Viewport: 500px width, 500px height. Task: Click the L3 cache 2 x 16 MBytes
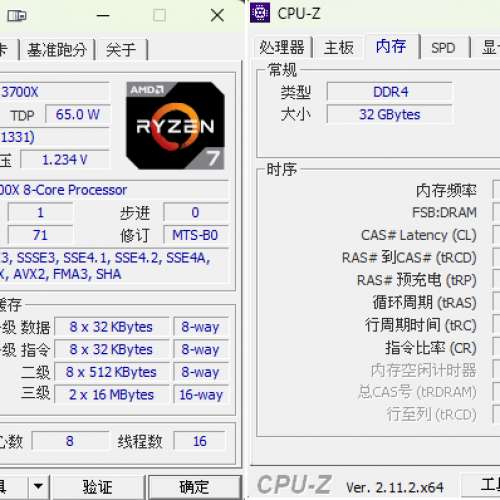(x=111, y=395)
